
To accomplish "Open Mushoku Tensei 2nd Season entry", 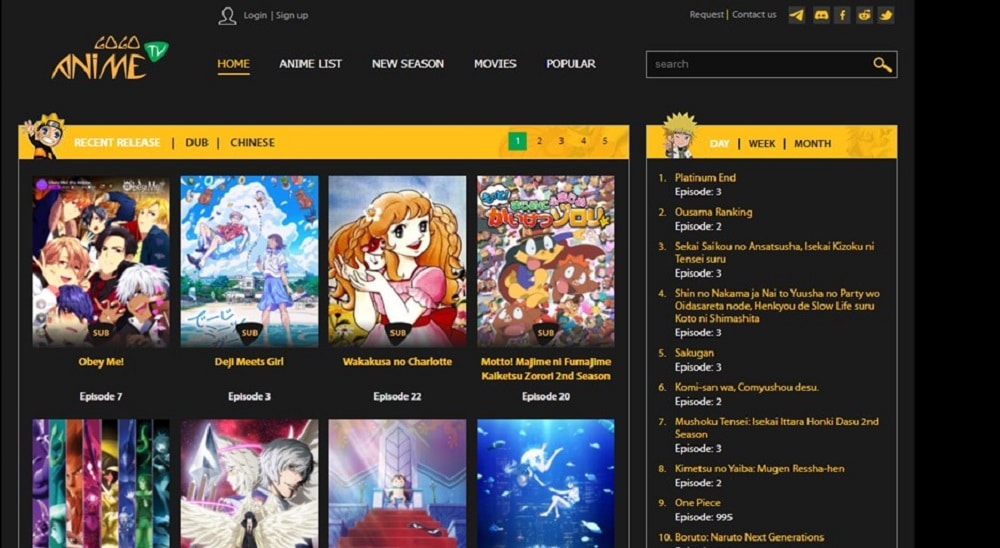I will pyautogui.click(x=777, y=427).
